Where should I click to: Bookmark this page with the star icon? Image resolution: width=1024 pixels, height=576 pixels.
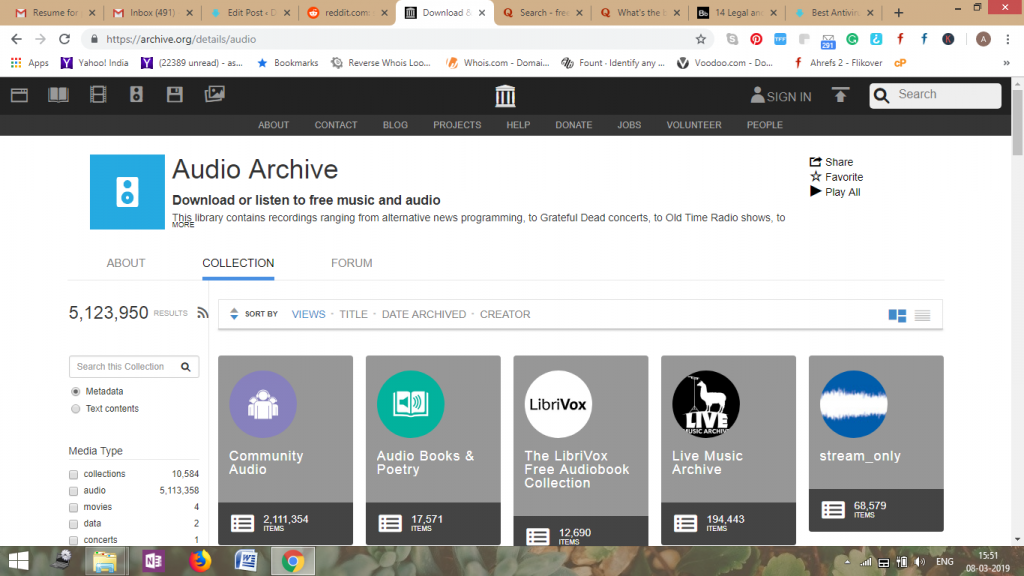click(701, 39)
